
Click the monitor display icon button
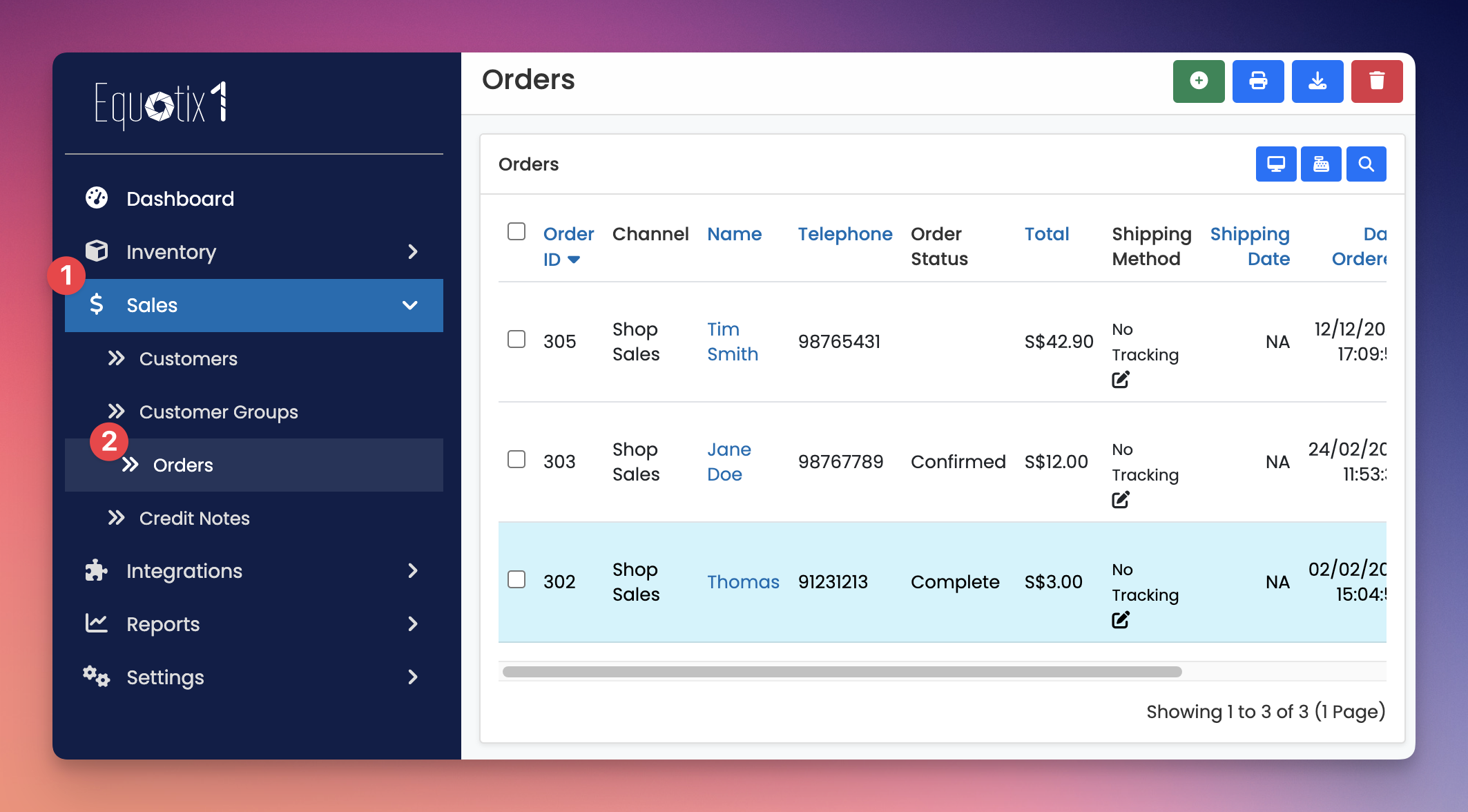[1276, 164]
